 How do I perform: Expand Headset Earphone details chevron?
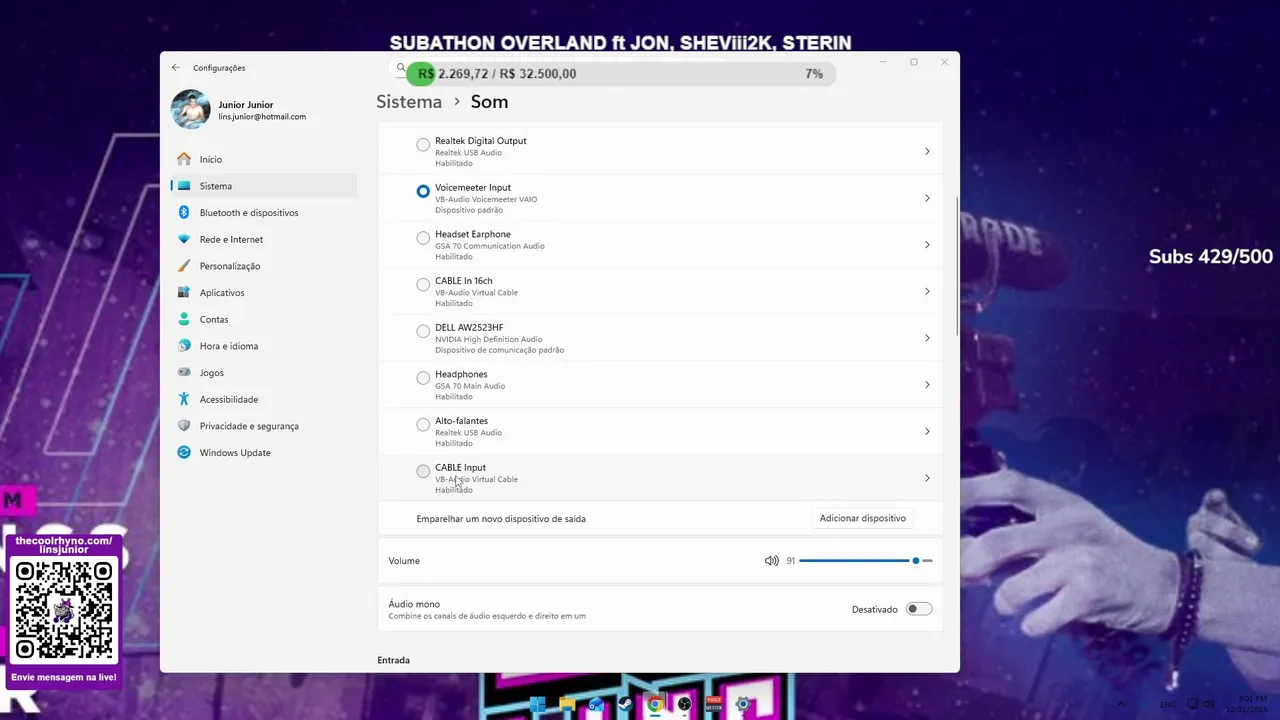pyautogui.click(x=927, y=245)
